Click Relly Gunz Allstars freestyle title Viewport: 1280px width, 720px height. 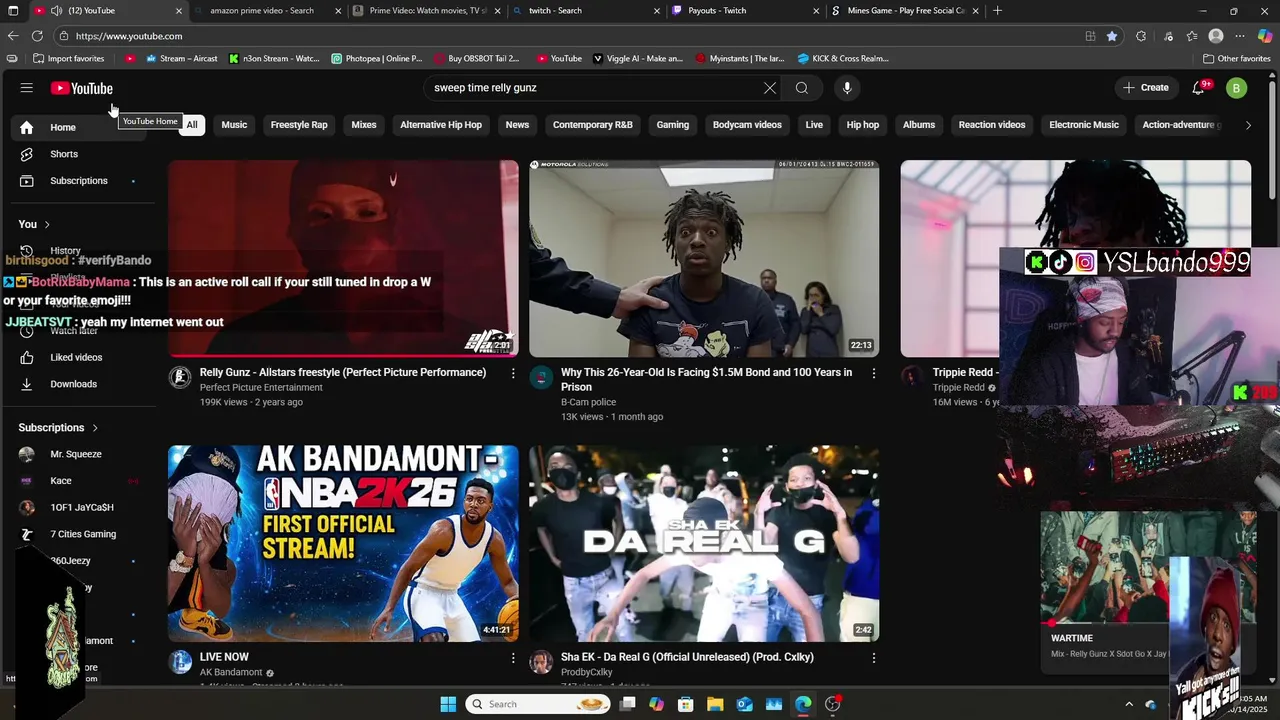(343, 372)
